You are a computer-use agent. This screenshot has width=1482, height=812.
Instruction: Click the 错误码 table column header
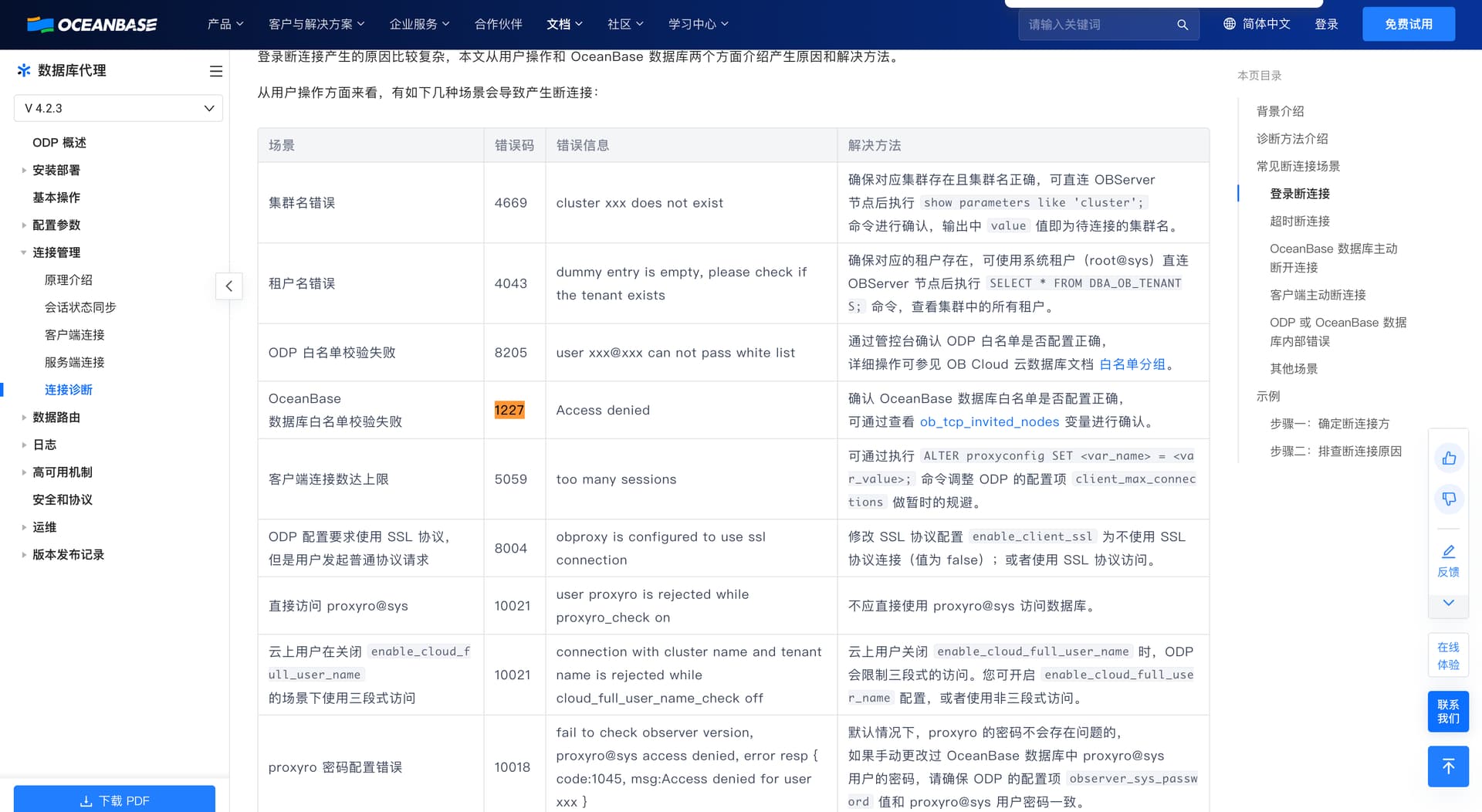(x=514, y=145)
